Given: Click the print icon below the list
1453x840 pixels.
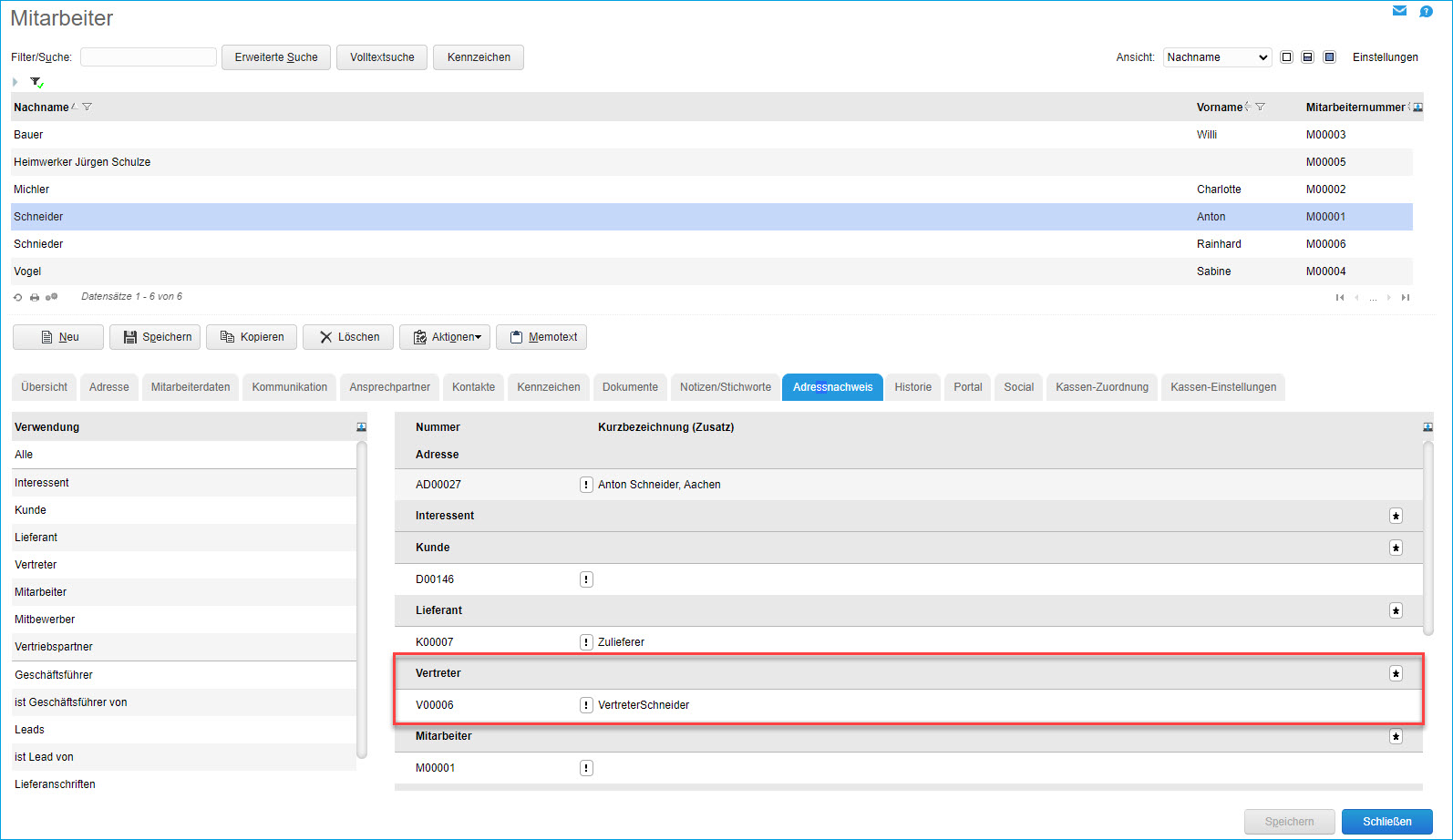Looking at the screenshot, I should pyautogui.click(x=35, y=297).
